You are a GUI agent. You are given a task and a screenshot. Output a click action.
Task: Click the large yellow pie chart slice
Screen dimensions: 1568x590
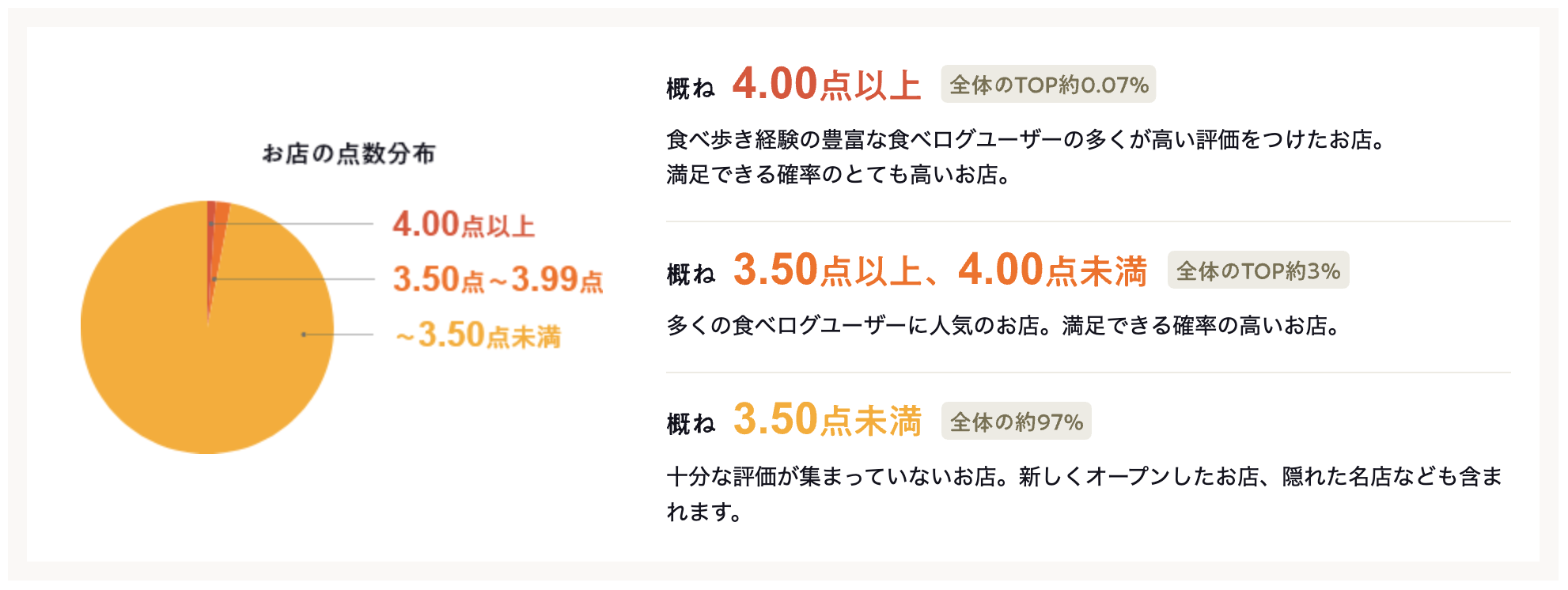[182, 356]
